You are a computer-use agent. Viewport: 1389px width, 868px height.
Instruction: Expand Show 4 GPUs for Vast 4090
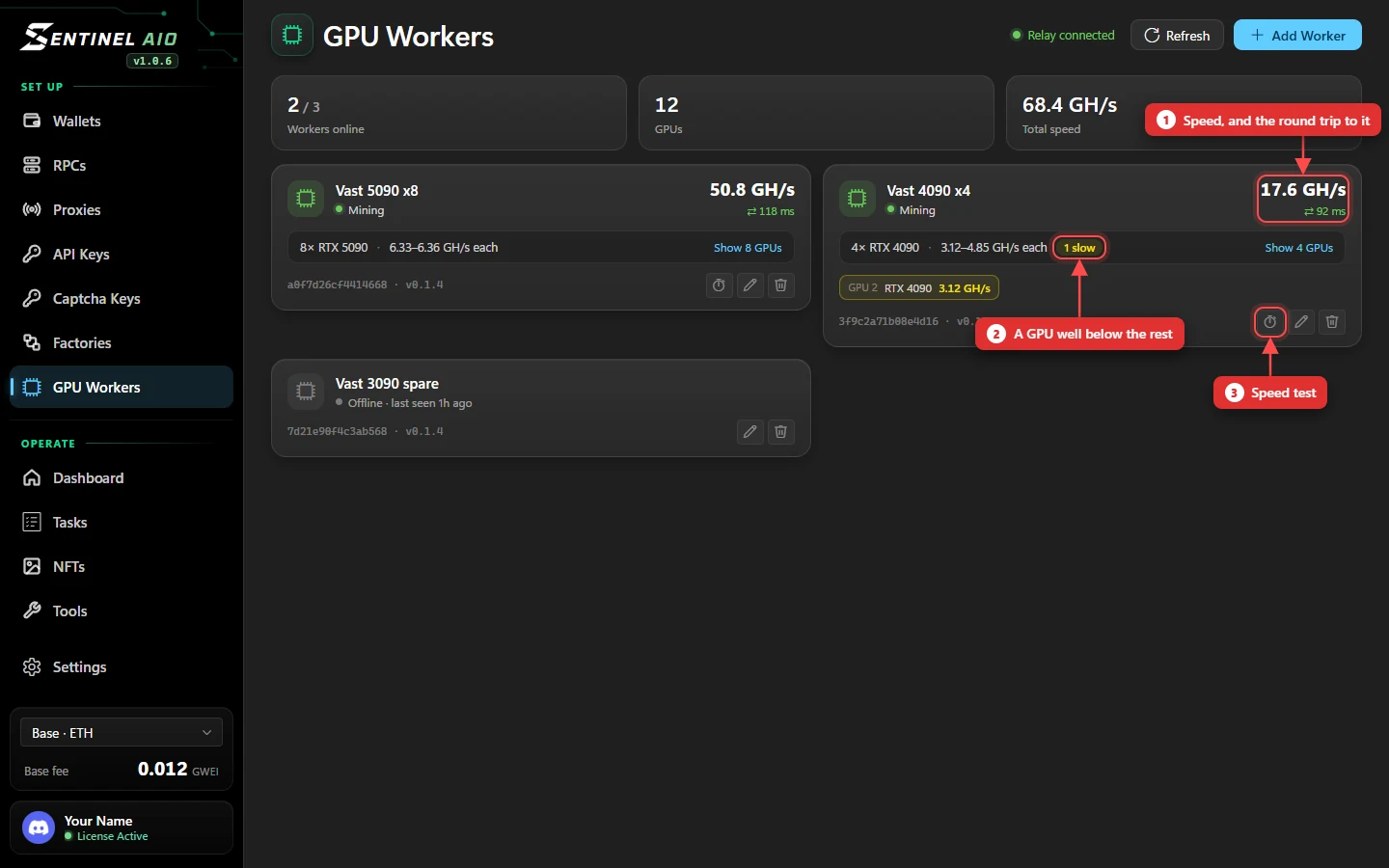coord(1298,248)
